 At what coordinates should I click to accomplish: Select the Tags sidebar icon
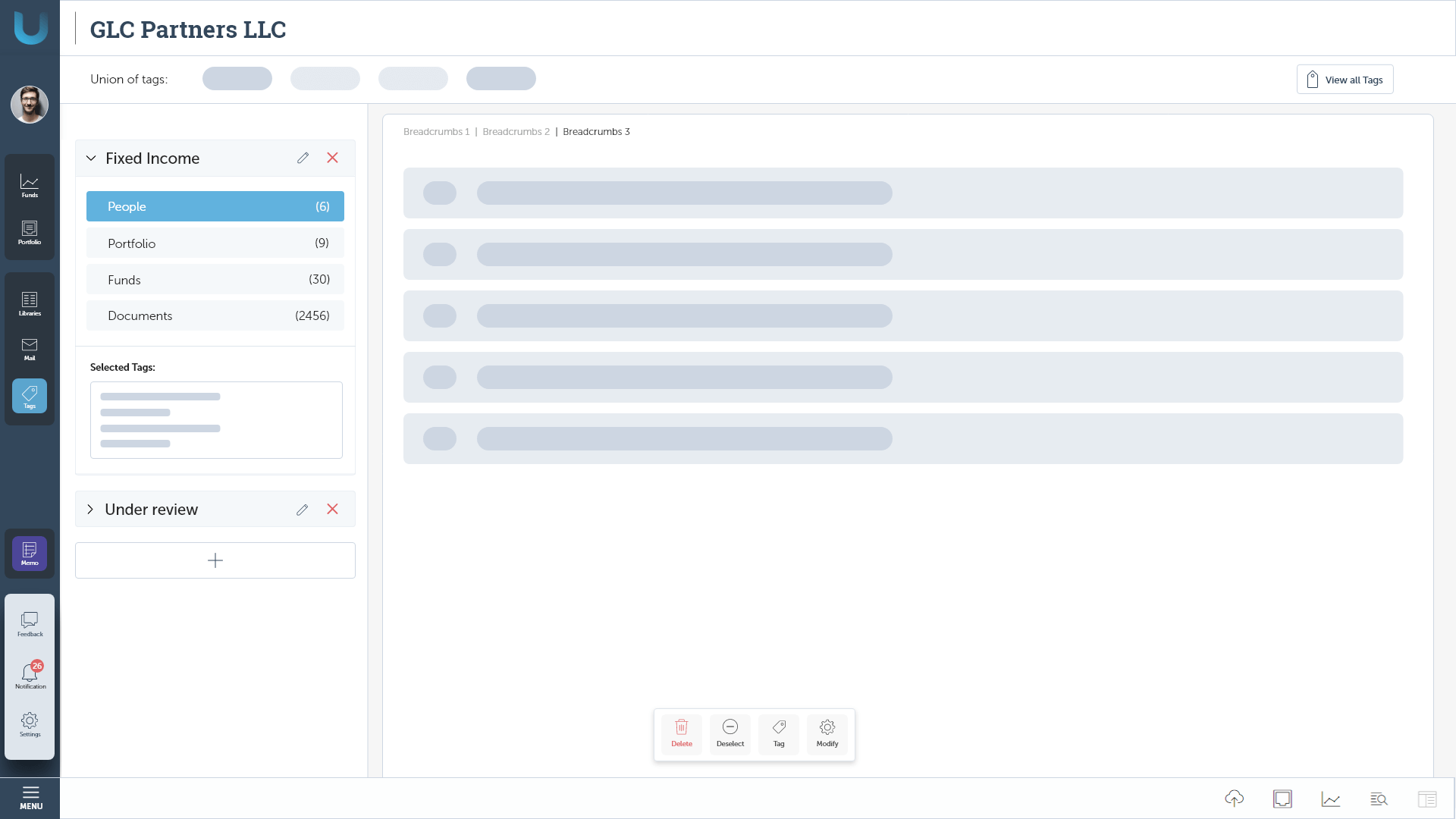coord(30,396)
